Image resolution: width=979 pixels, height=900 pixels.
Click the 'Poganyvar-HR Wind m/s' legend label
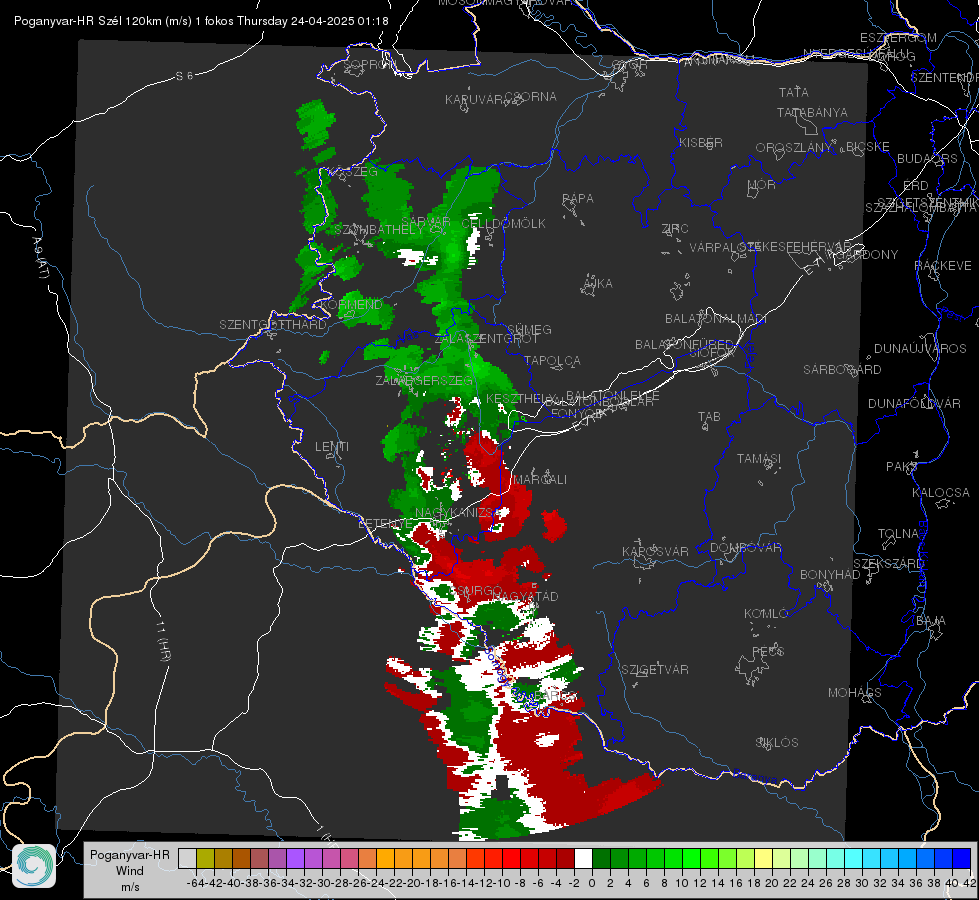(130, 871)
